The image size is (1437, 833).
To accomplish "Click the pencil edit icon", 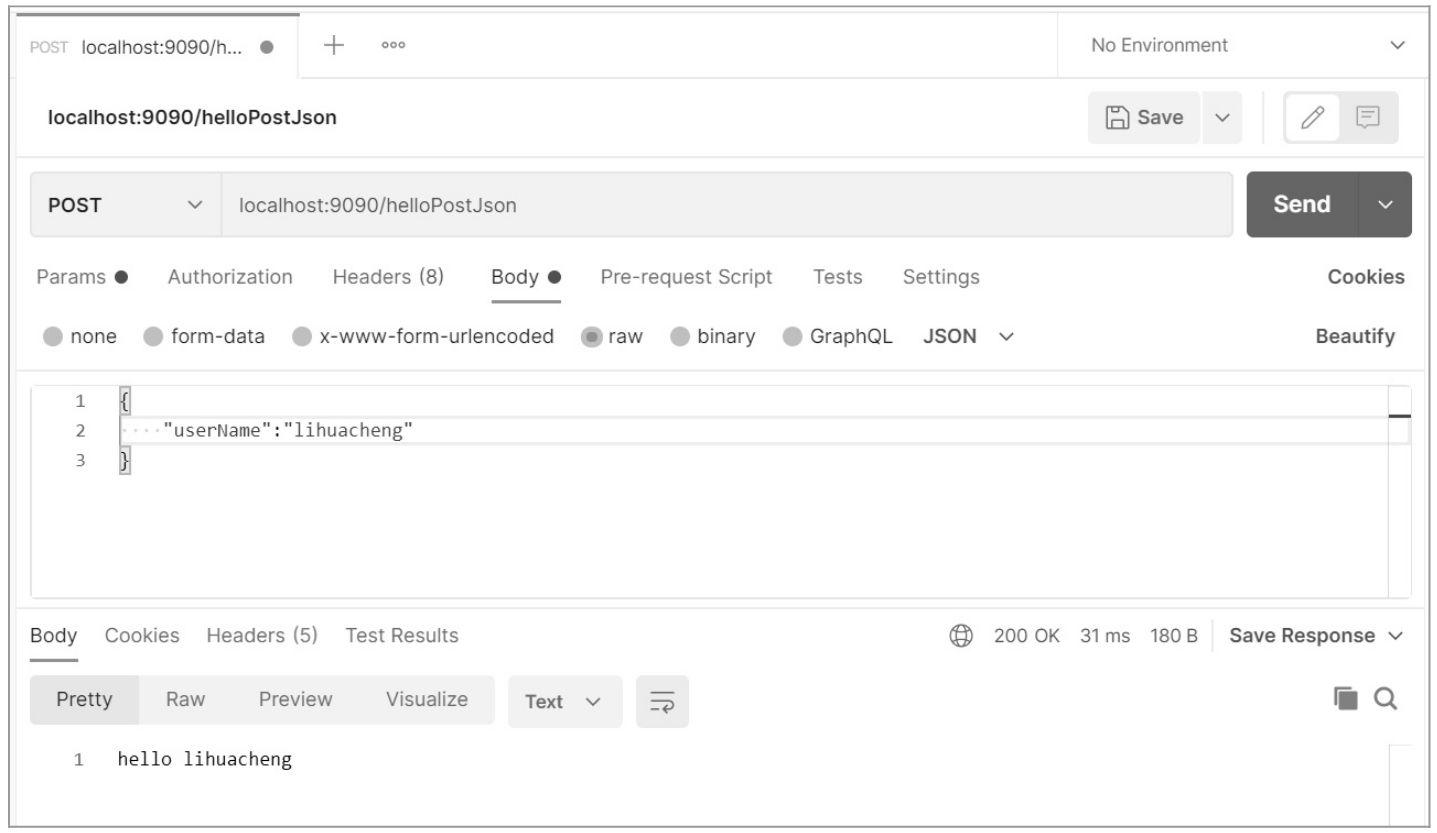I will pos(1313,118).
